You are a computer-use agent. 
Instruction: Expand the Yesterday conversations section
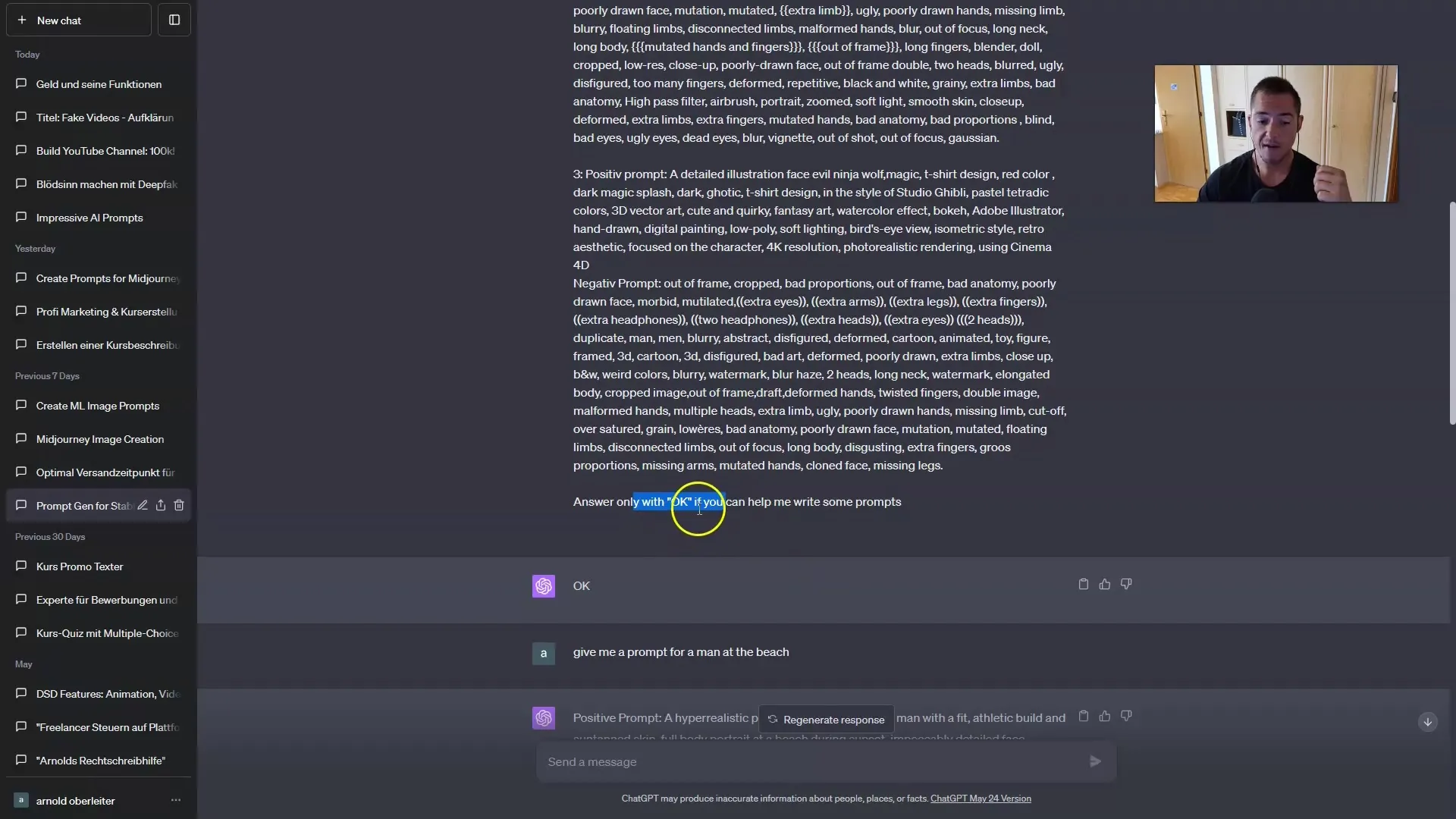35,248
